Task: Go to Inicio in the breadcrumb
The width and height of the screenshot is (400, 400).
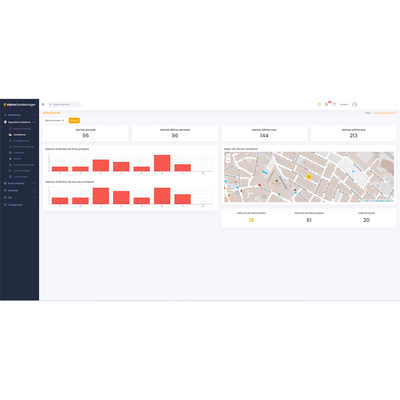Action: tap(368, 113)
